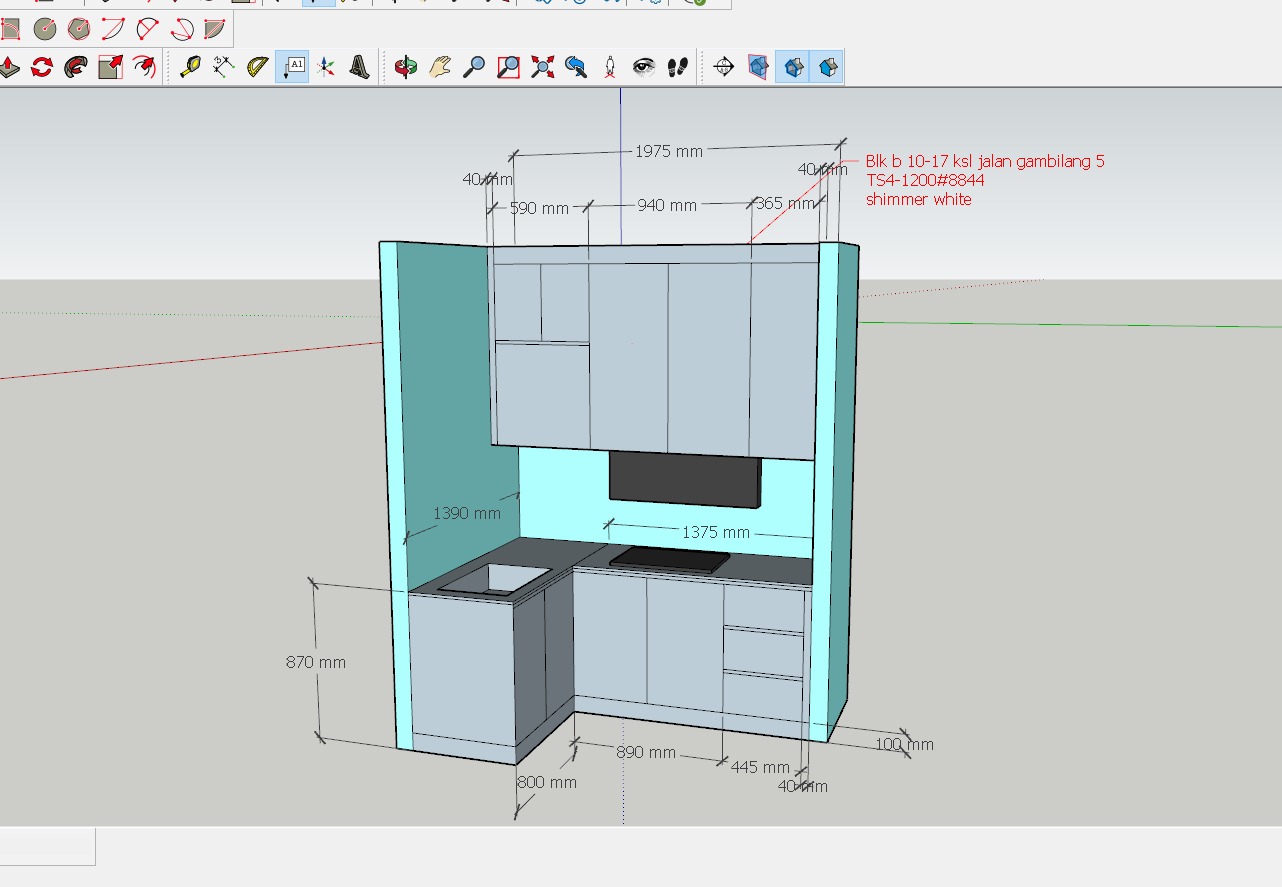Select the Follow Me tool
Screen dimensions: 1282x887
click(76, 67)
